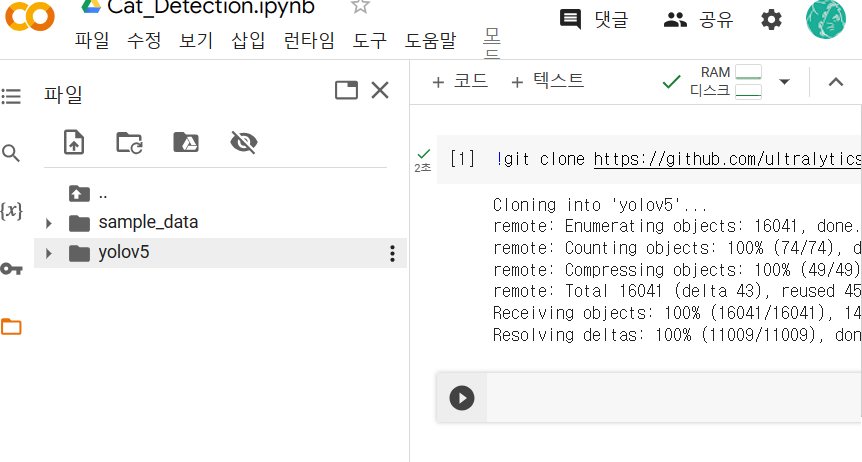Open runtime connection dropdown arrow
Screen dimensions: 862x462
(x=784, y=82)
